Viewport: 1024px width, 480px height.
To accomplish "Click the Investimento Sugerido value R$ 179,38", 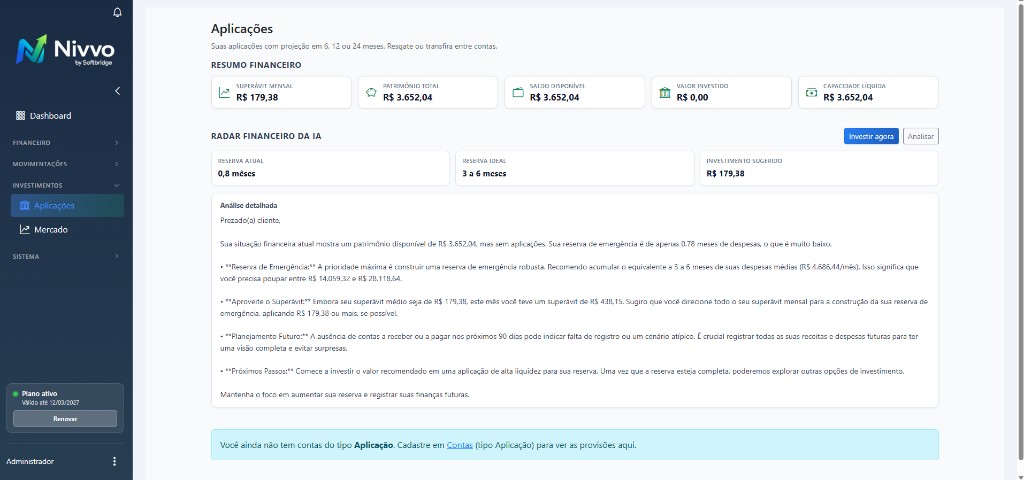I will coord(726,174).
